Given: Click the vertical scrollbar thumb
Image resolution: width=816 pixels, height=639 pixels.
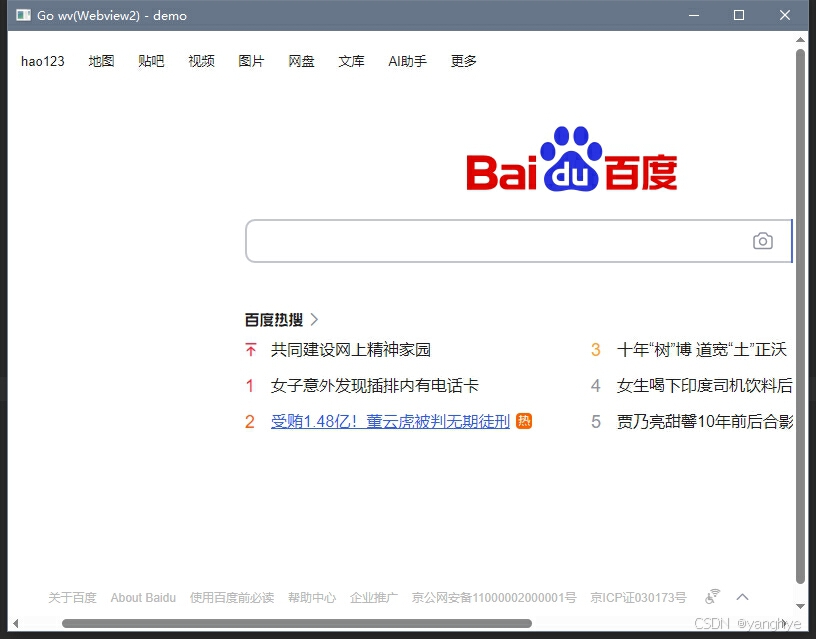Looking at the screenshot, I should [x=800, y=316].
